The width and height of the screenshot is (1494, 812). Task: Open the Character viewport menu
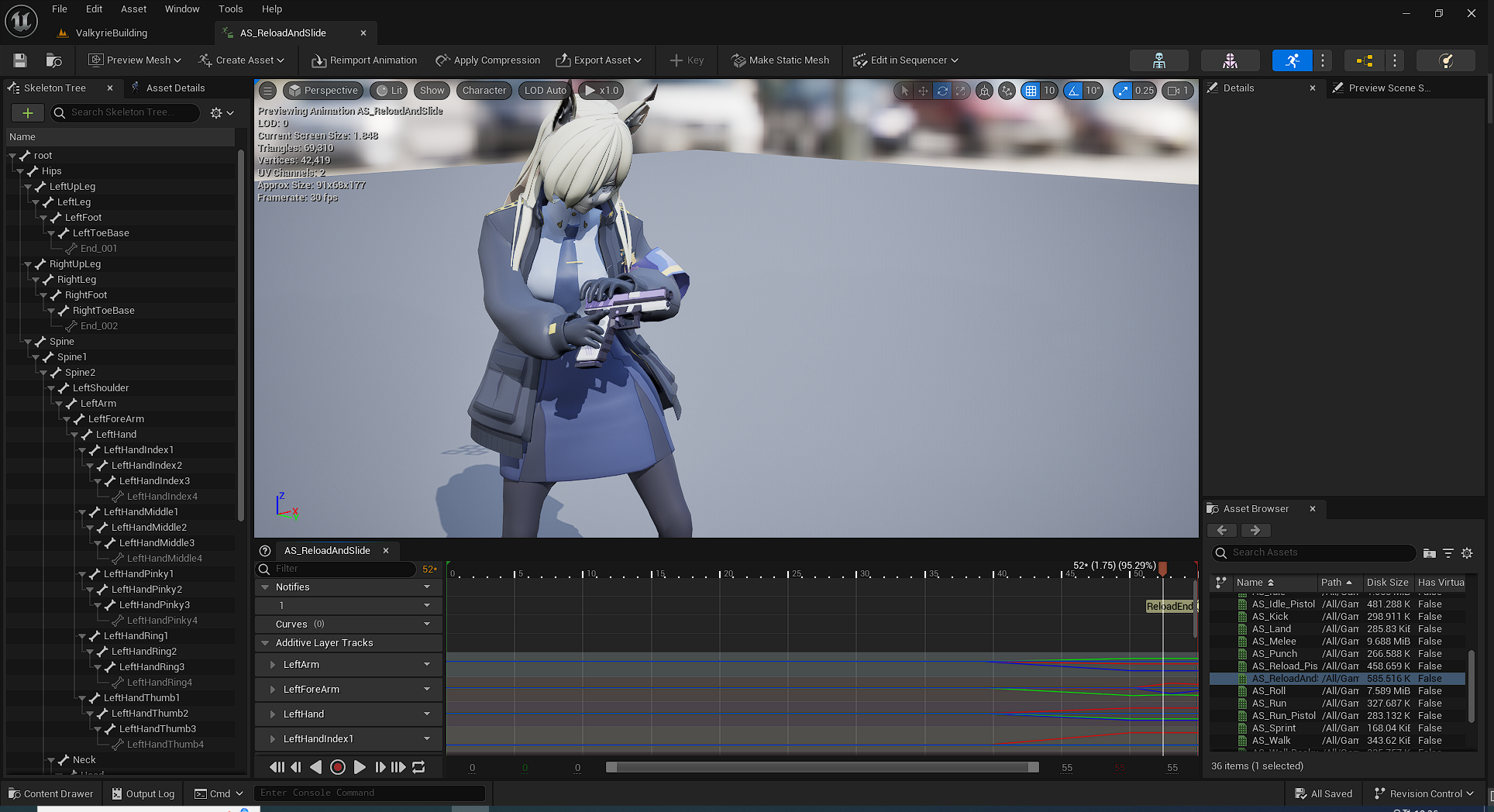pos(484,91)
